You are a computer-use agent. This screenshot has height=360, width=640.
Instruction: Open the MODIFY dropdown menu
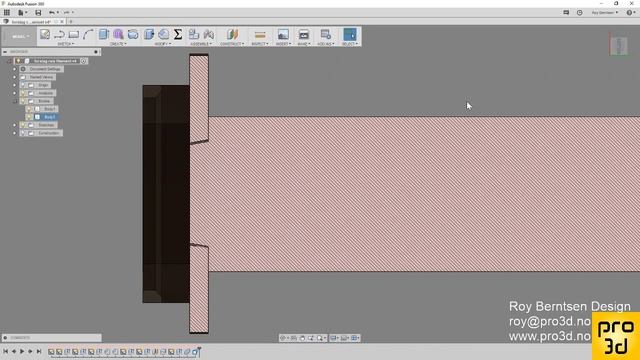(163, 44)
